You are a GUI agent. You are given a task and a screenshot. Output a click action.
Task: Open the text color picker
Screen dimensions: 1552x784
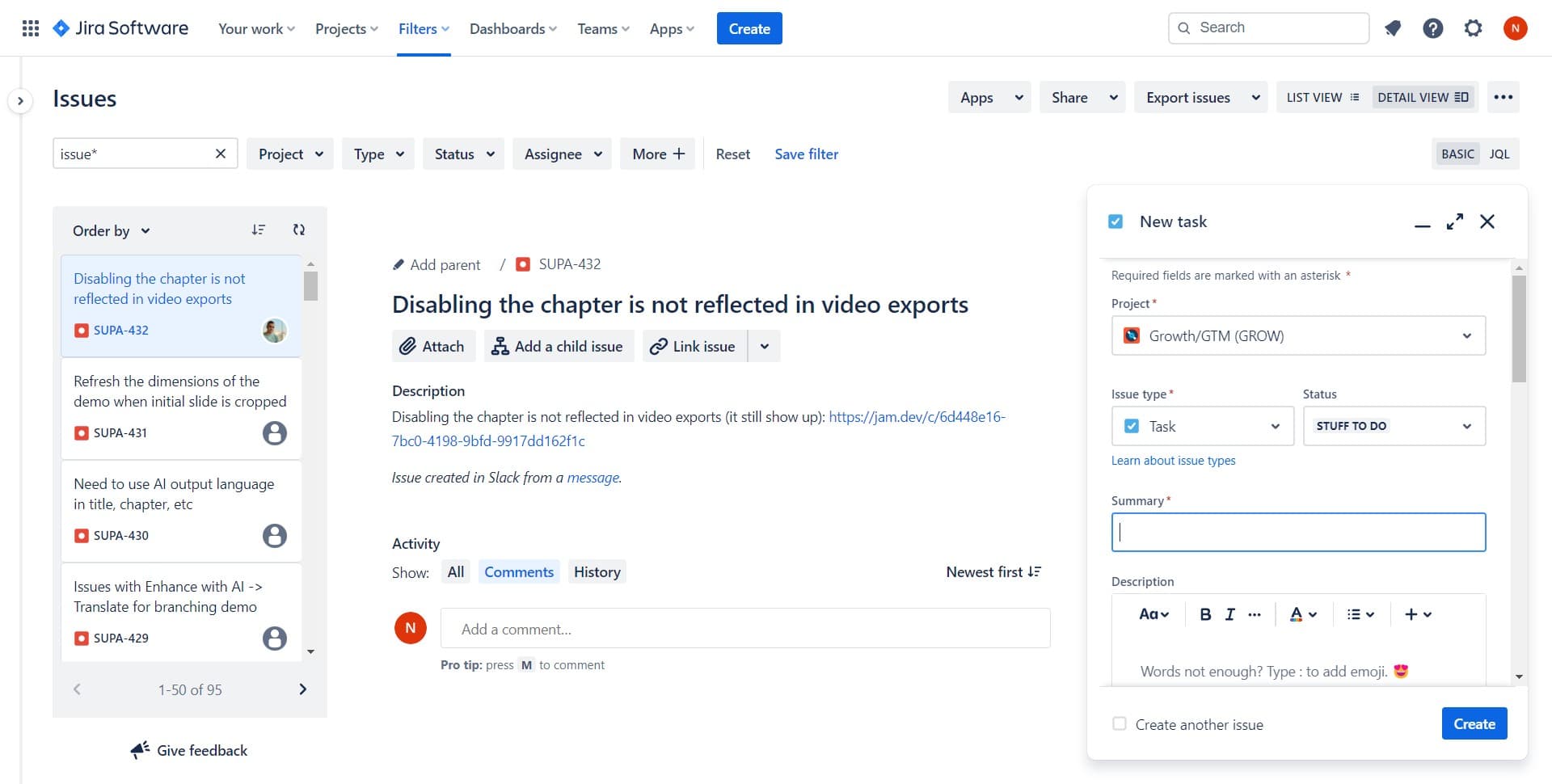pos(1302,614)
